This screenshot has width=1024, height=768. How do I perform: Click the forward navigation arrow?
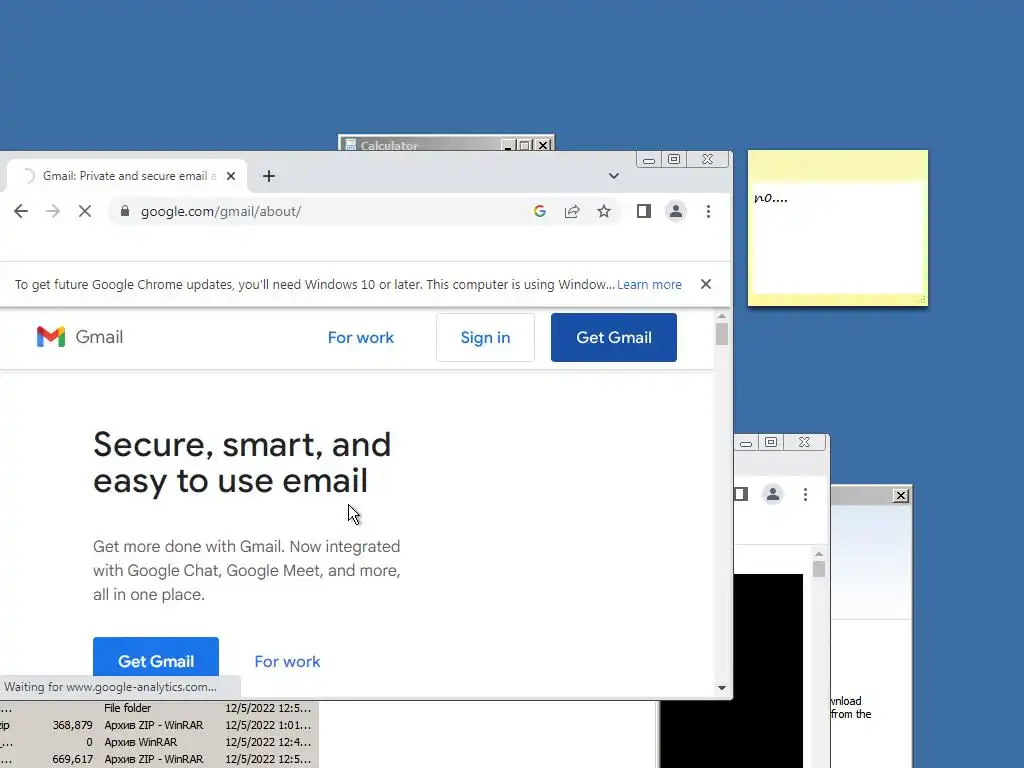pyautogui.click(x=53, y=211)
